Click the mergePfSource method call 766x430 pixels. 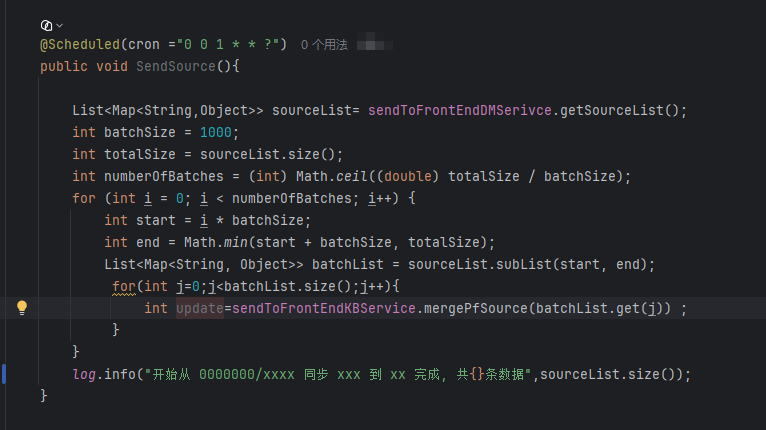pyautogui.click(x=476, y=308)
